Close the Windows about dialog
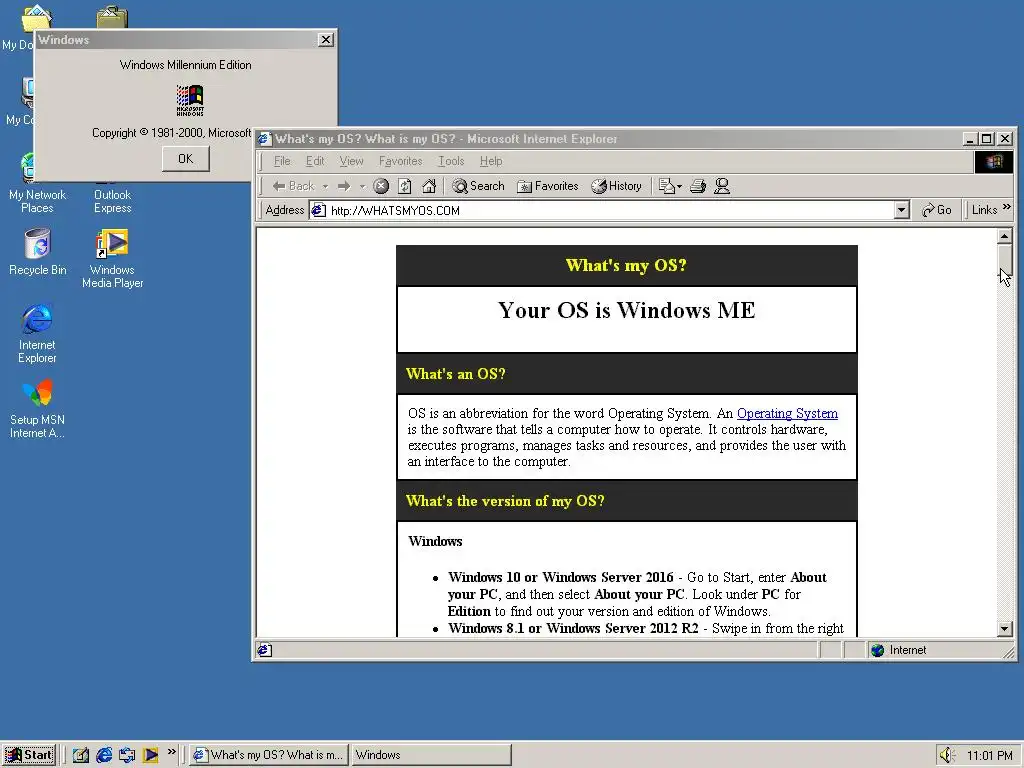 325,40
